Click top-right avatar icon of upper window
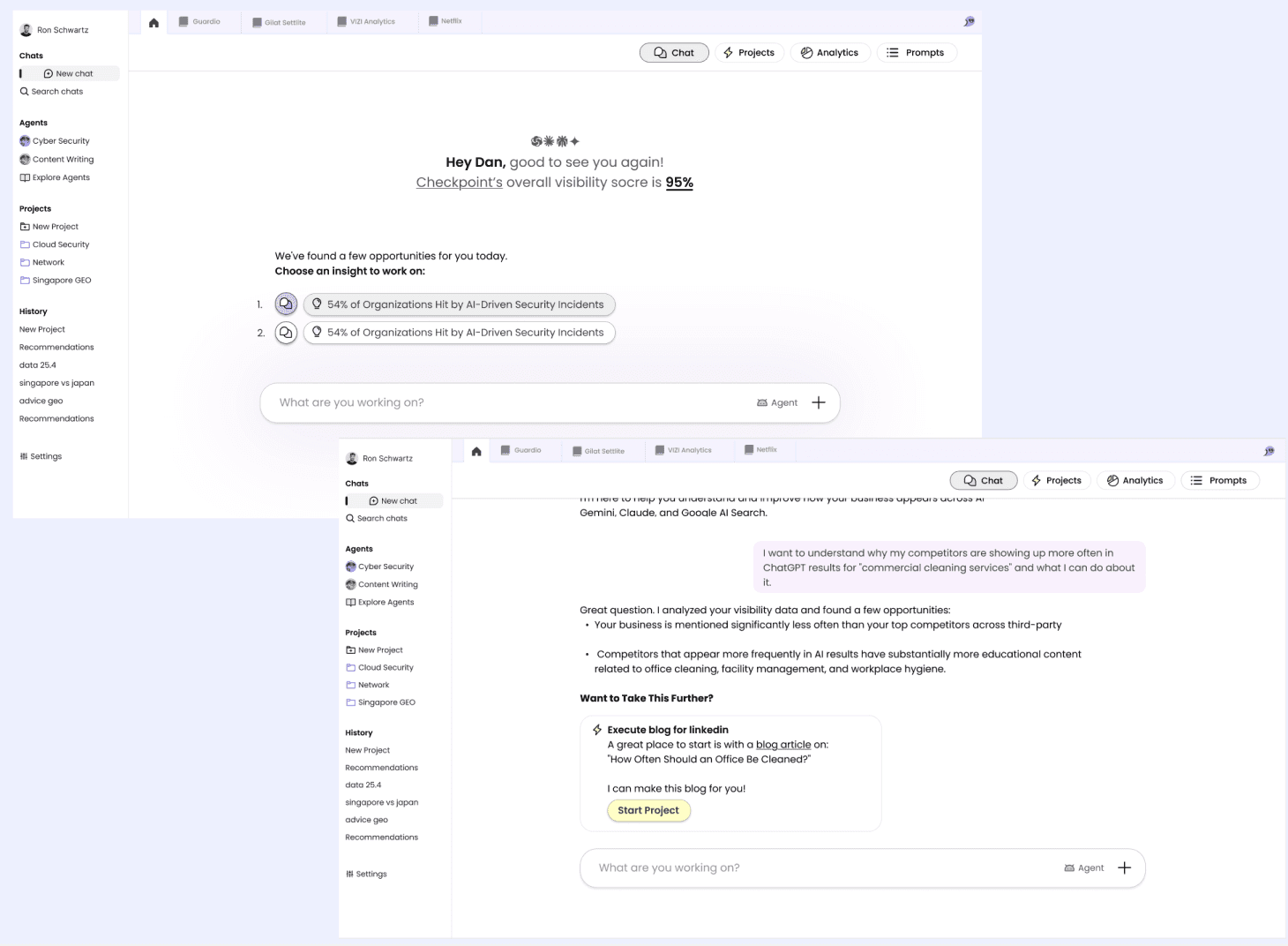Image resolution: width=1288 pixels, height=946 pixels. [969, 21]
